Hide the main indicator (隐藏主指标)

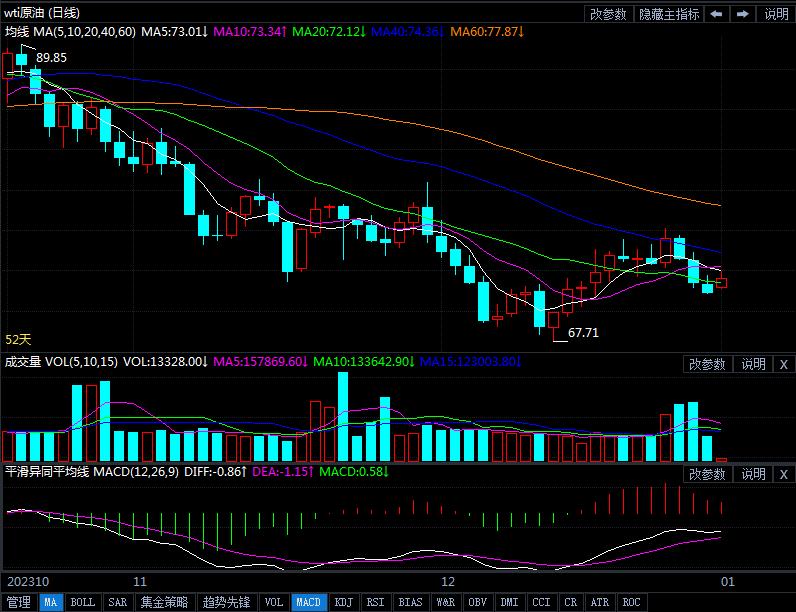669,14
